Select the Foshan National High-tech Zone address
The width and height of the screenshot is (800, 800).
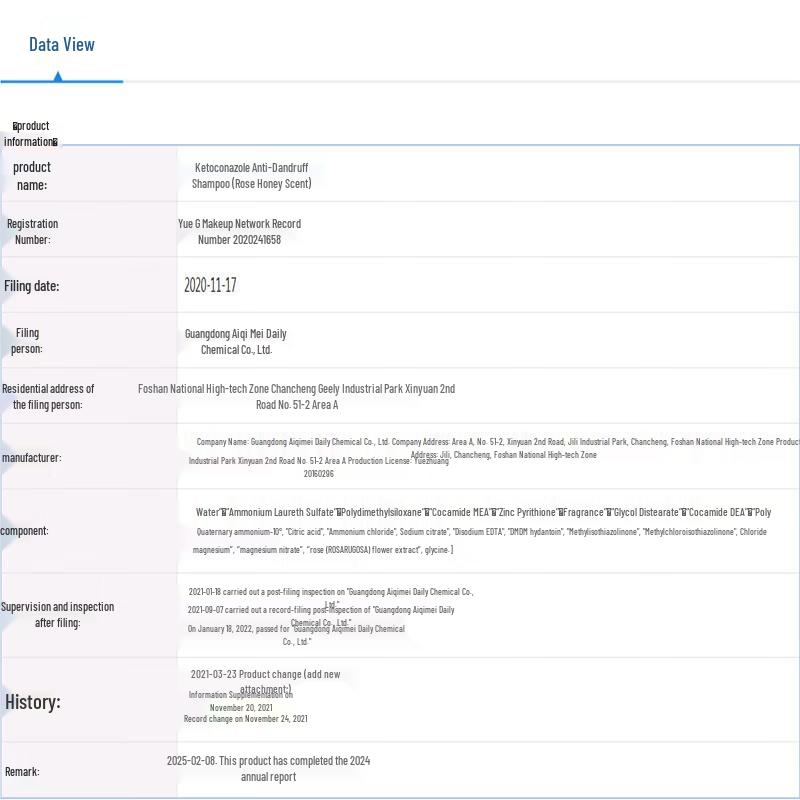(x=296, y=396)
